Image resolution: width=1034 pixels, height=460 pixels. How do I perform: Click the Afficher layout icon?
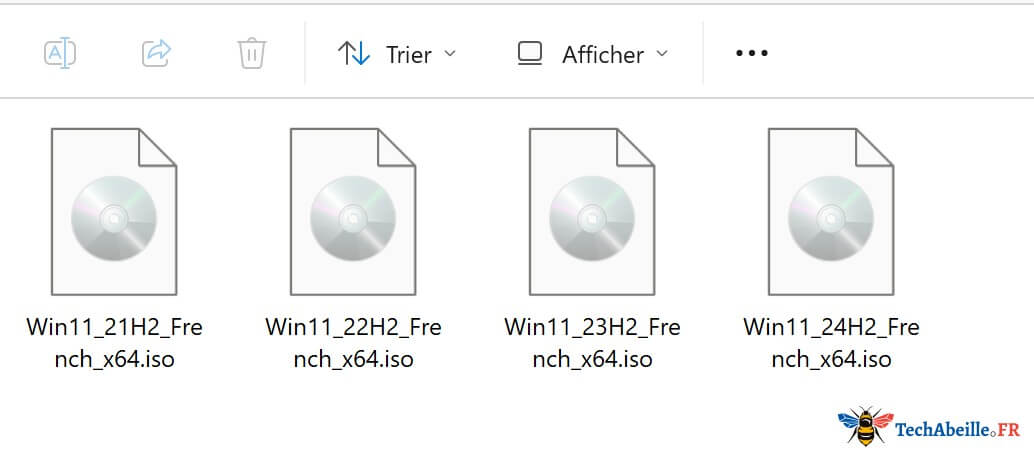point(530,53)
